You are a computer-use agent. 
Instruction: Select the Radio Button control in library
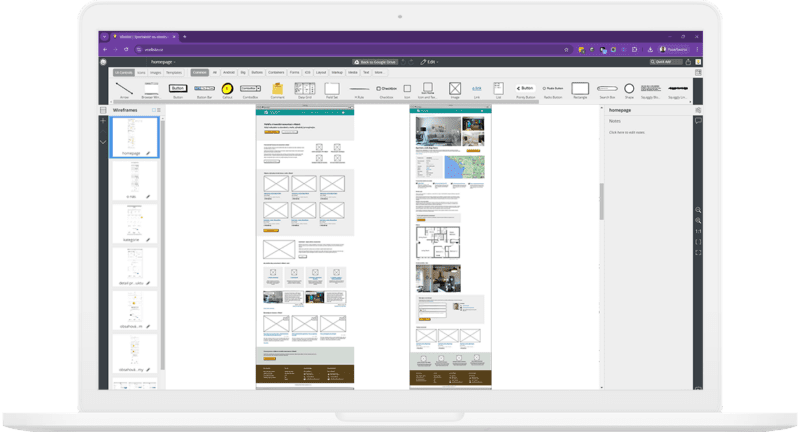click(552, 88)
